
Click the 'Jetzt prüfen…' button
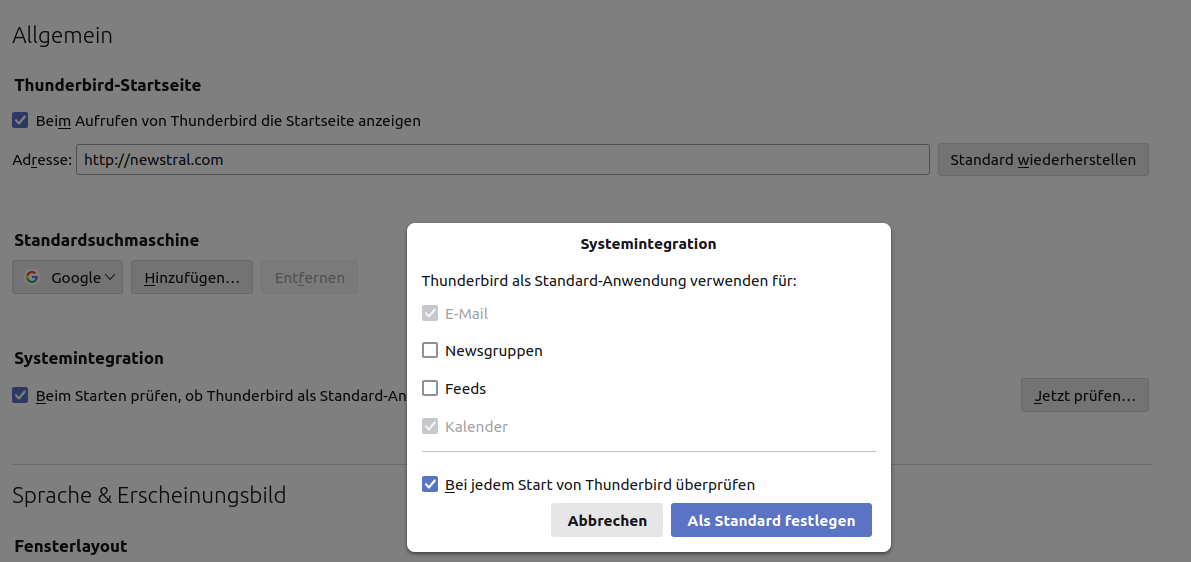1085,395
